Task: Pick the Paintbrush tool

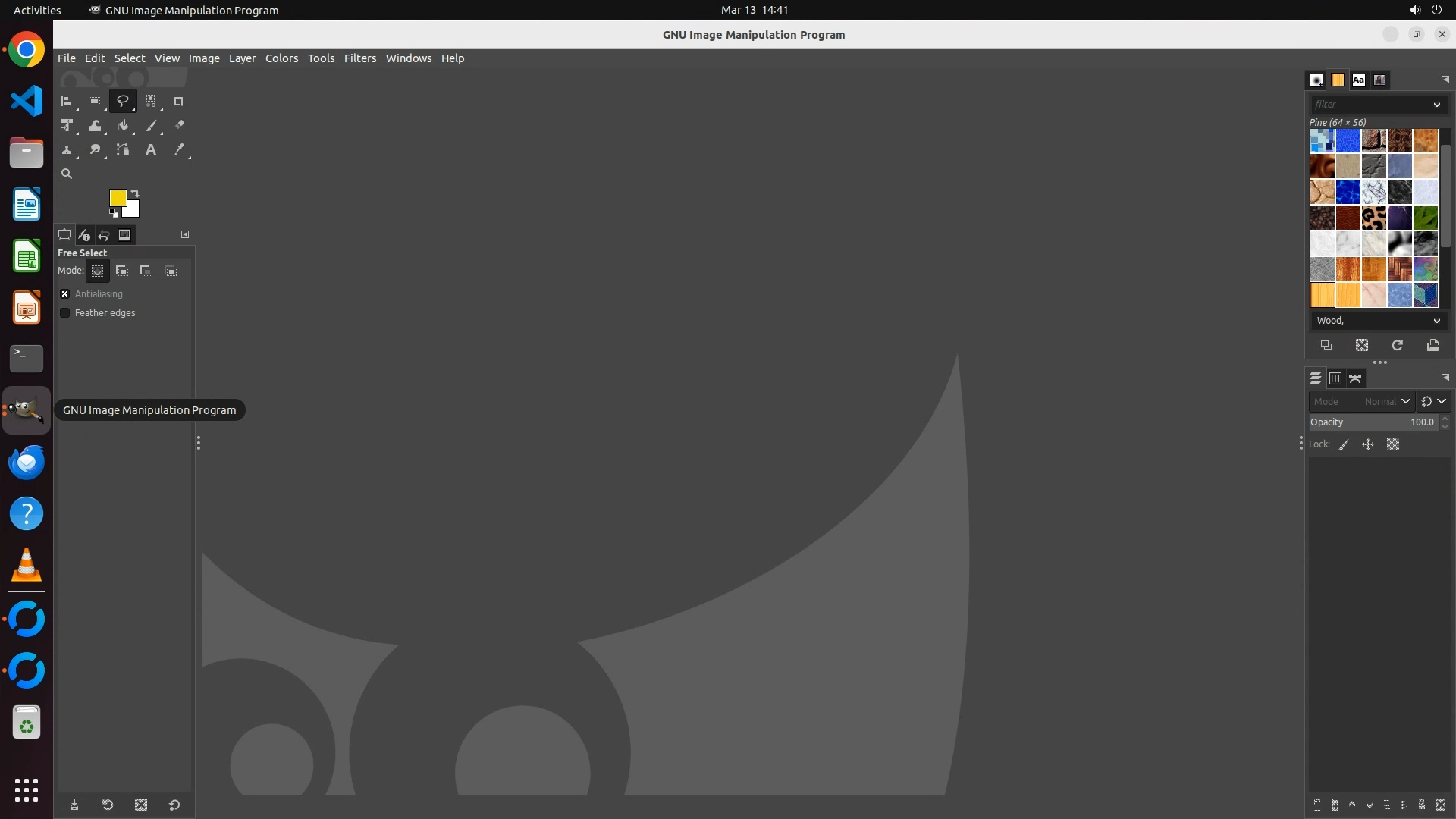Action: point(151,126)
